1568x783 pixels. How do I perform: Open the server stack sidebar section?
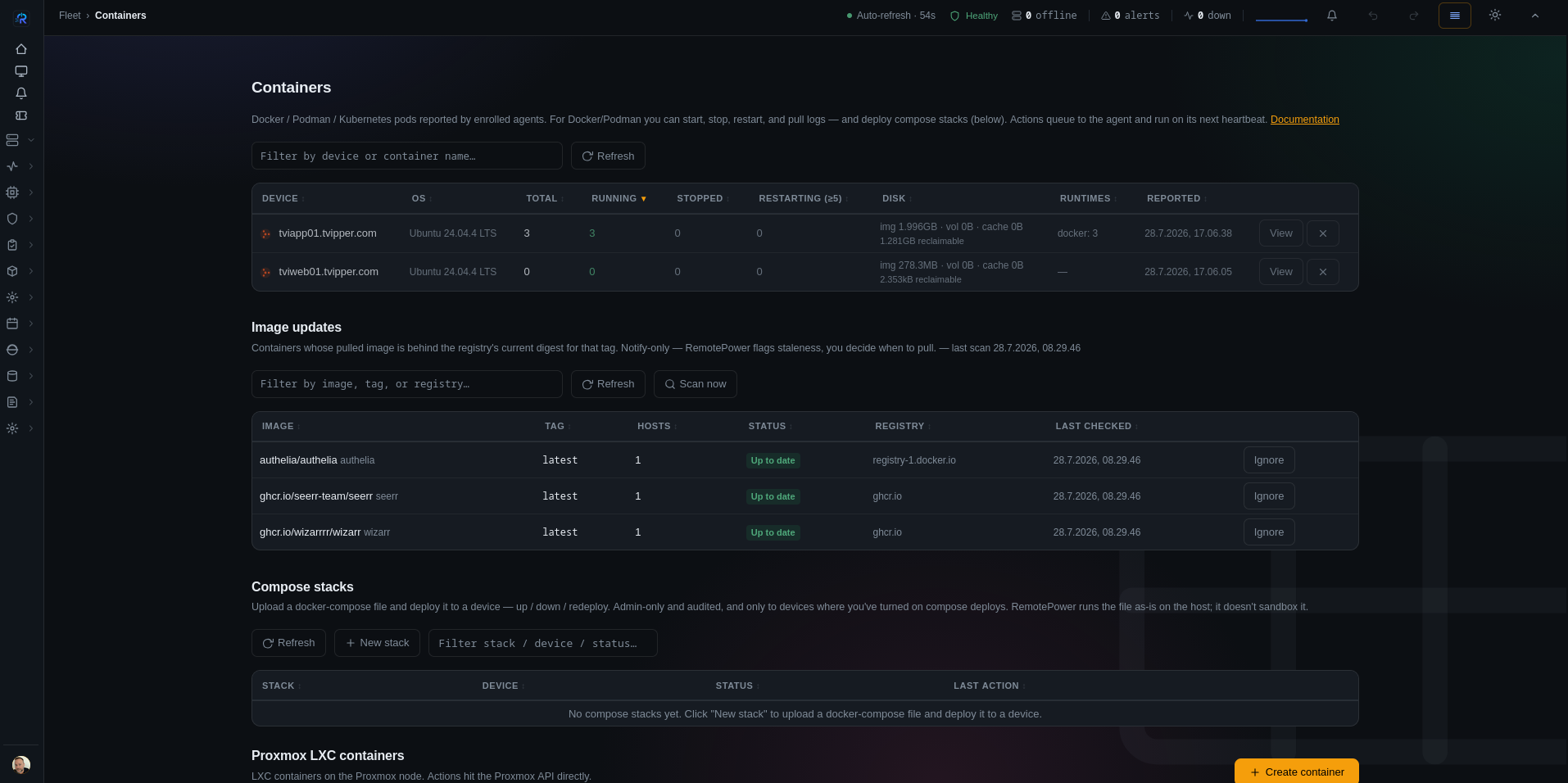tap(12, 140)
